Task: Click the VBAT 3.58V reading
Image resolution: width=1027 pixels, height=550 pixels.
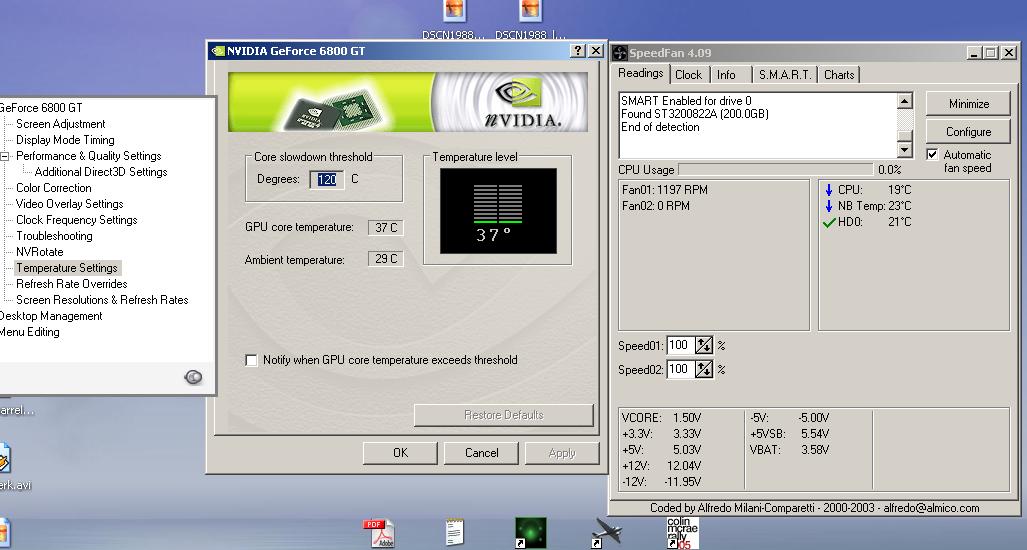Action: [x=789, y=450]
